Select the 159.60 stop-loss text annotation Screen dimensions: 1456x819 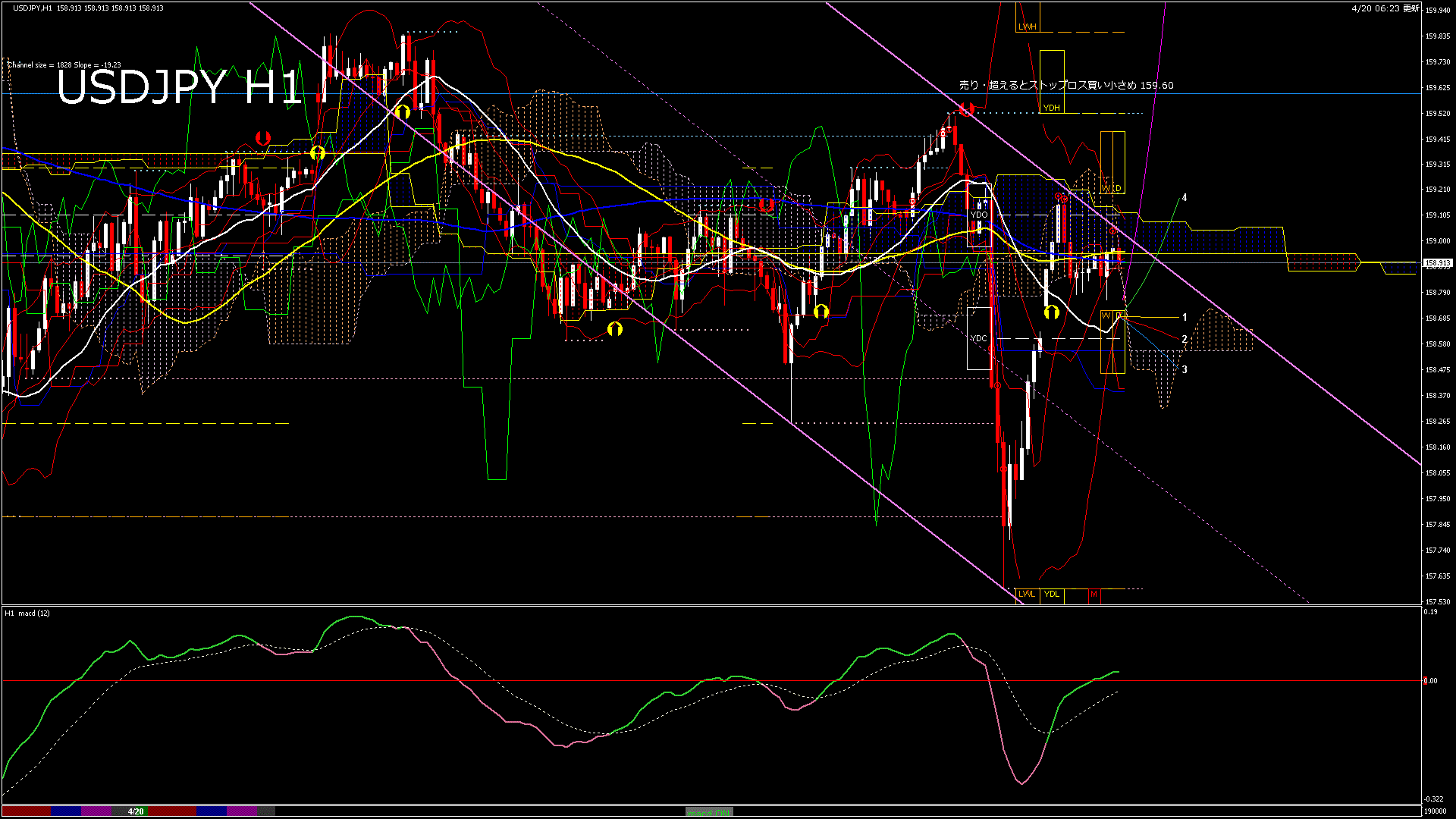pos(1065,86)
